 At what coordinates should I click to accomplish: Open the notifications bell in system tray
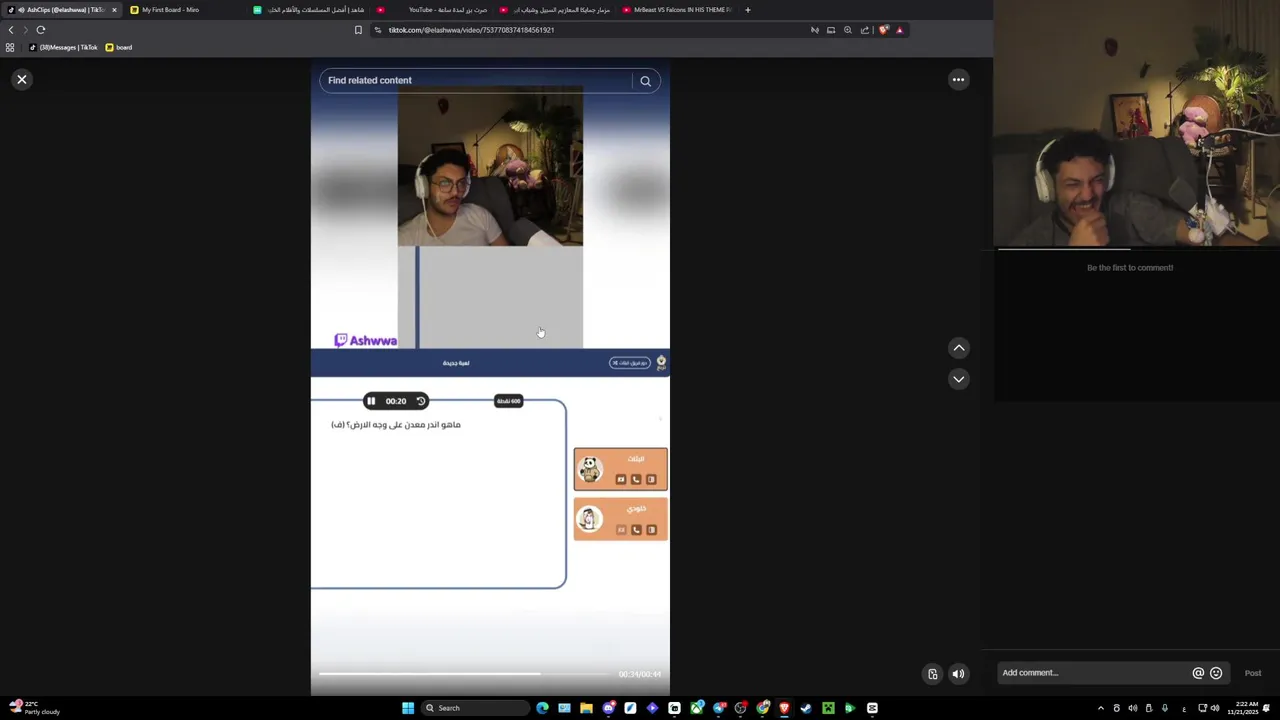coord(1266,708)
